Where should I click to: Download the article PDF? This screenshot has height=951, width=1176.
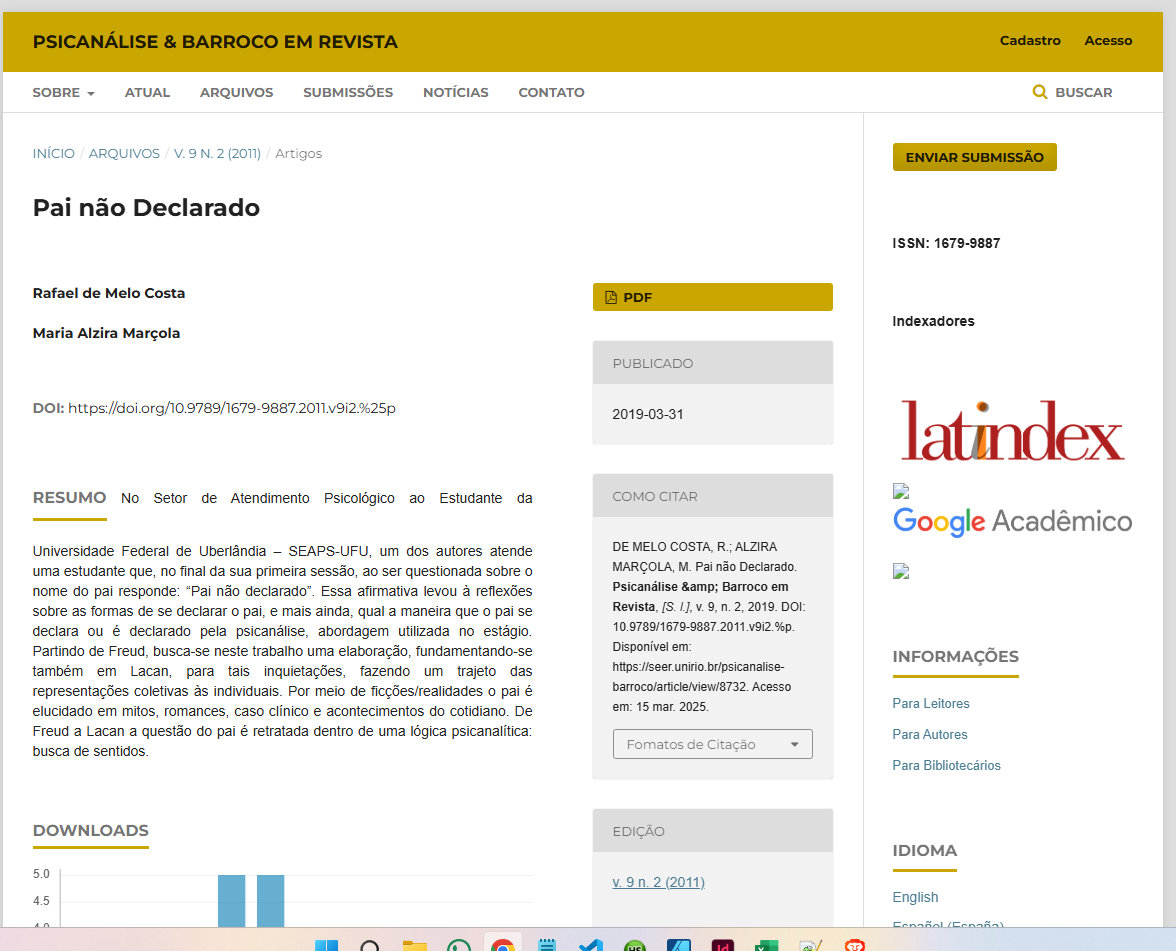tap(712, 297)
